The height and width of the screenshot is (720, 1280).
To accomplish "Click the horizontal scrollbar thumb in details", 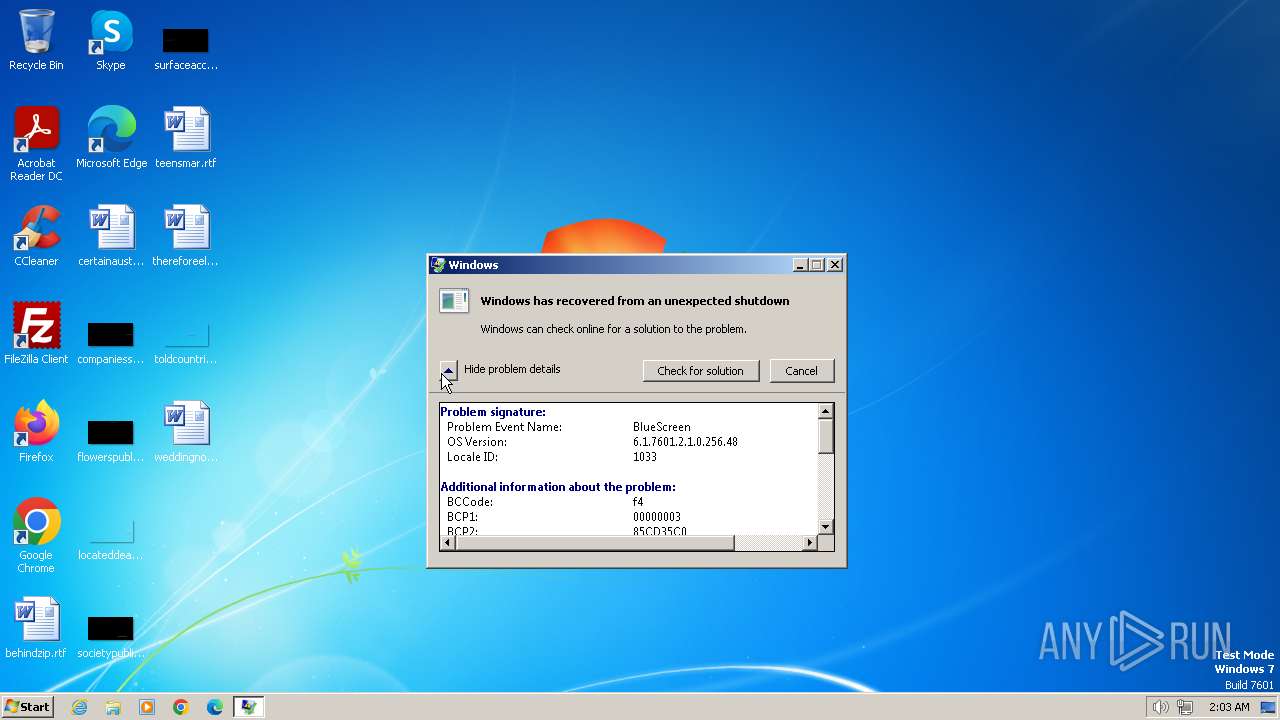I will point(595,542).
